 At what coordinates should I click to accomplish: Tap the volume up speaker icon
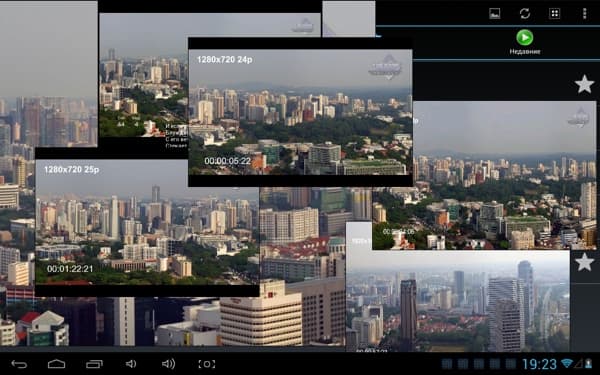click(x=168, y=364)
